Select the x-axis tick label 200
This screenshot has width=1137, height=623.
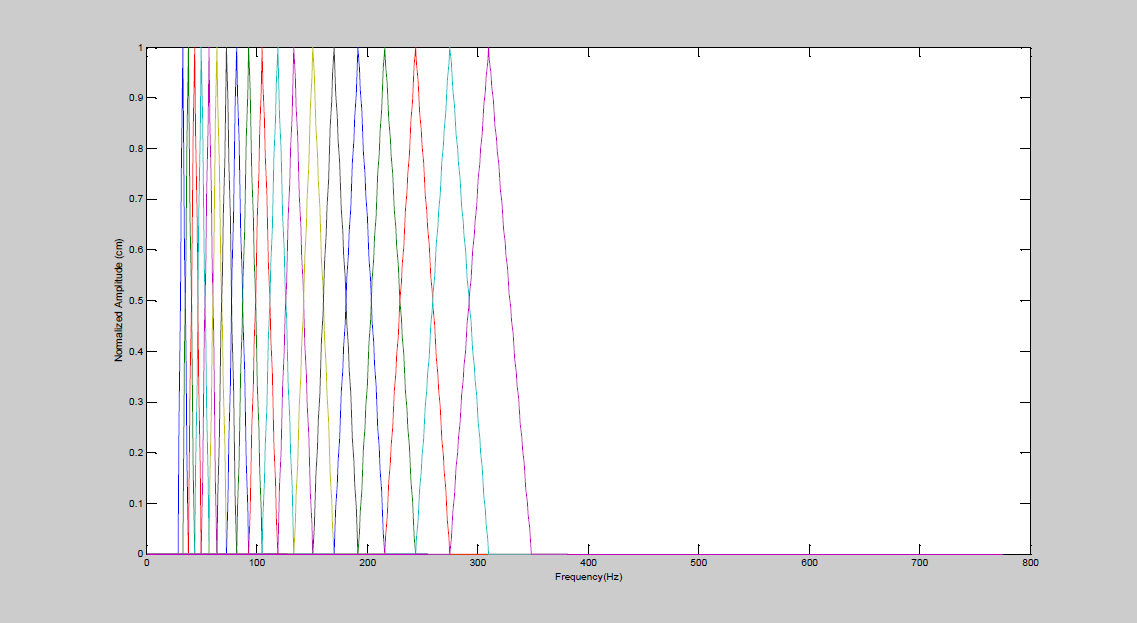[368, 563]
